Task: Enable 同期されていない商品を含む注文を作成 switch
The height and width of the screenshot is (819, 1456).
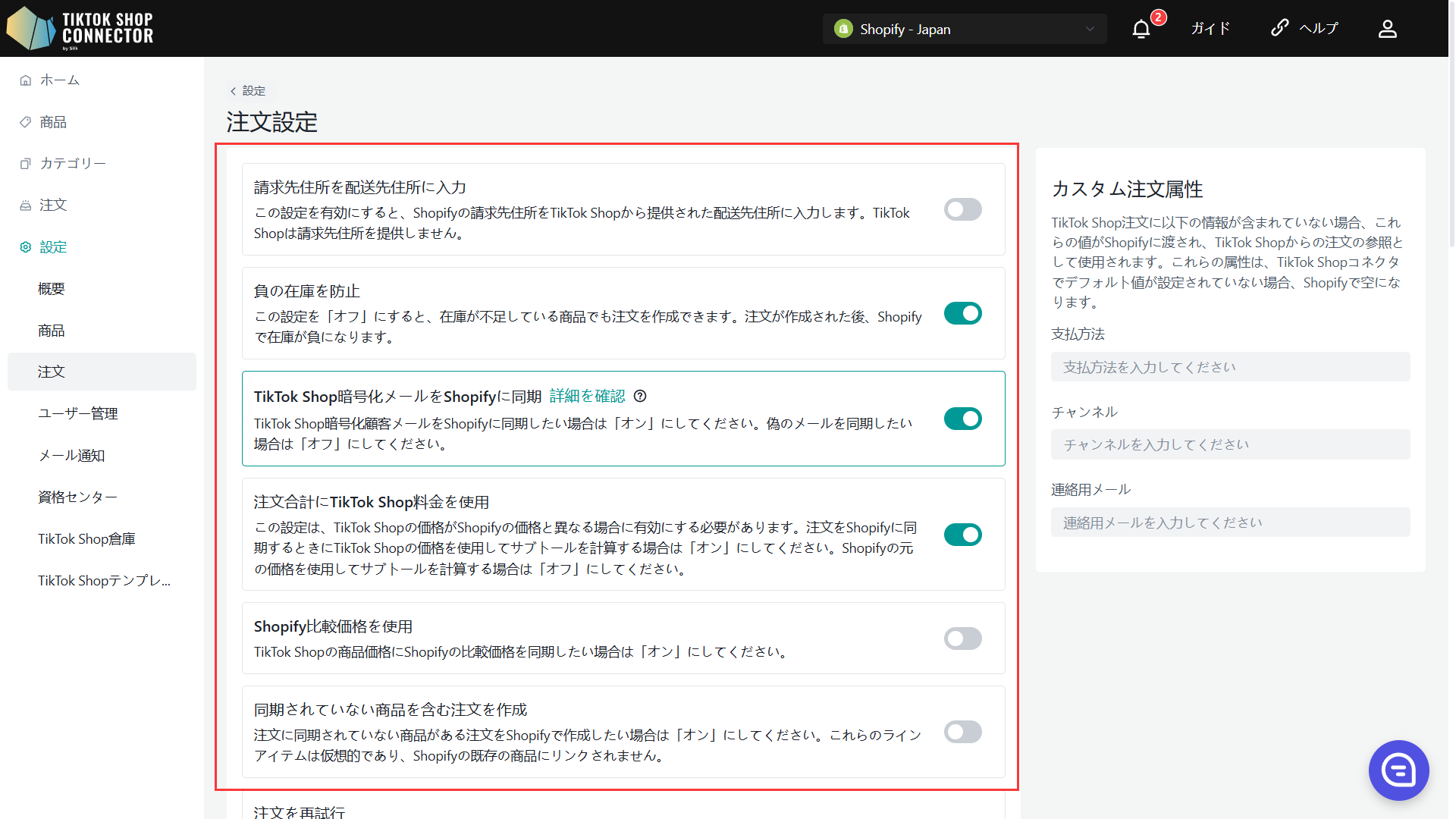Action: (962, 732)
